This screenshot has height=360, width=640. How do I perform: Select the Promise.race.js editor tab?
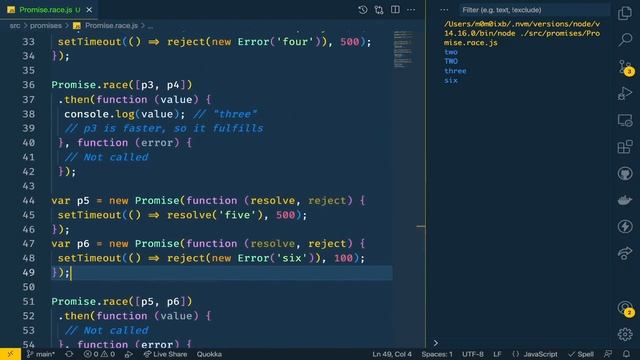tap(49, 10)
